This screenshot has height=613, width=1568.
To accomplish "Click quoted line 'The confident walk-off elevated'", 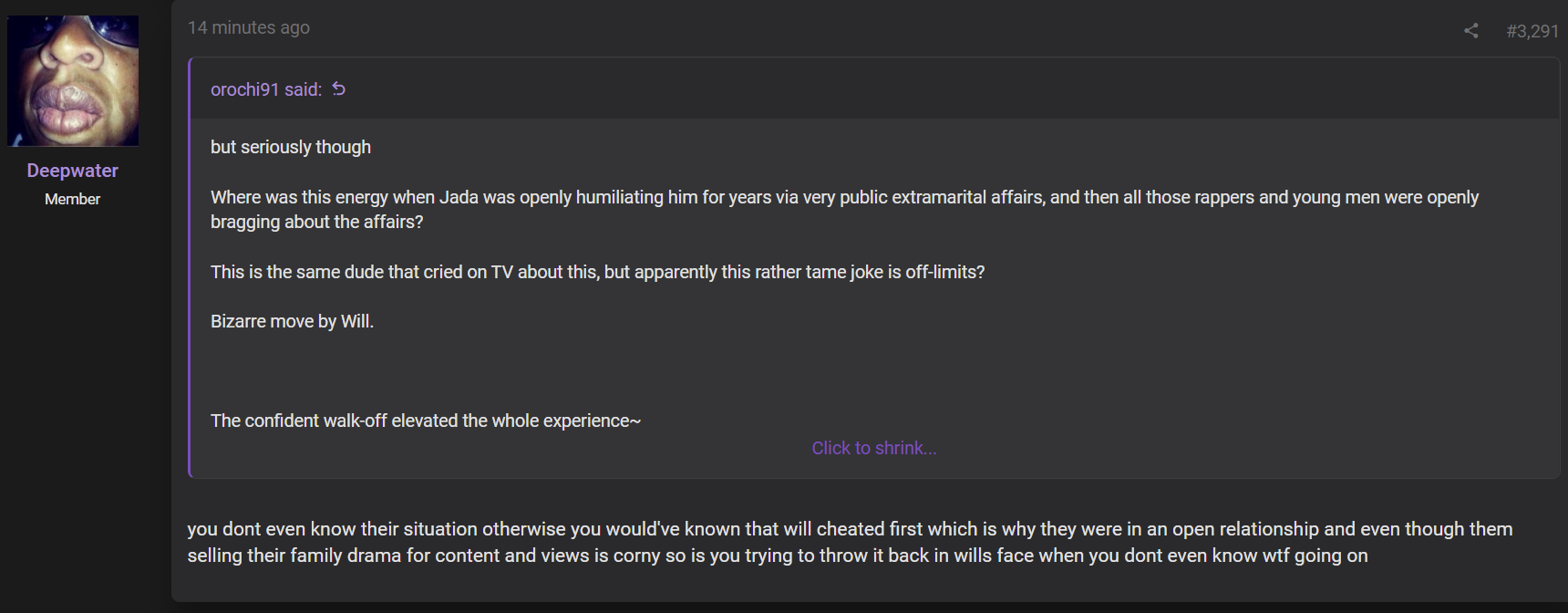I will click(x=426, y=421).
